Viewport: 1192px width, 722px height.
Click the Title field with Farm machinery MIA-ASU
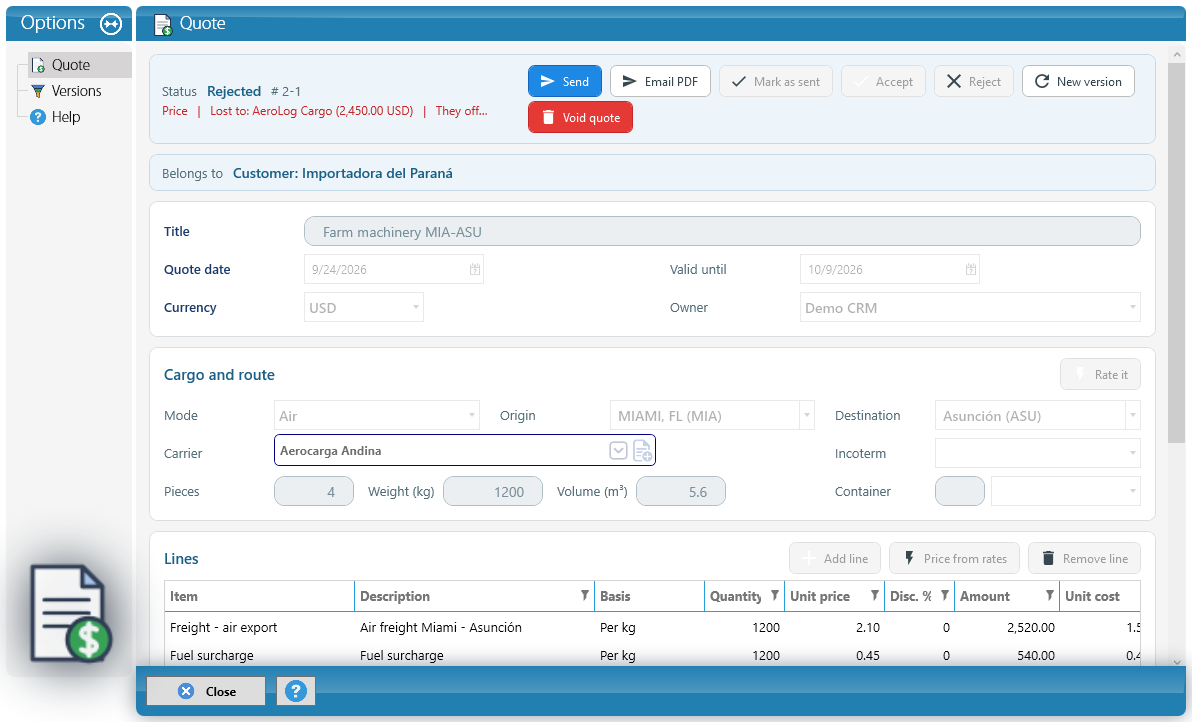pyautogui.click(x=722, y=232)
